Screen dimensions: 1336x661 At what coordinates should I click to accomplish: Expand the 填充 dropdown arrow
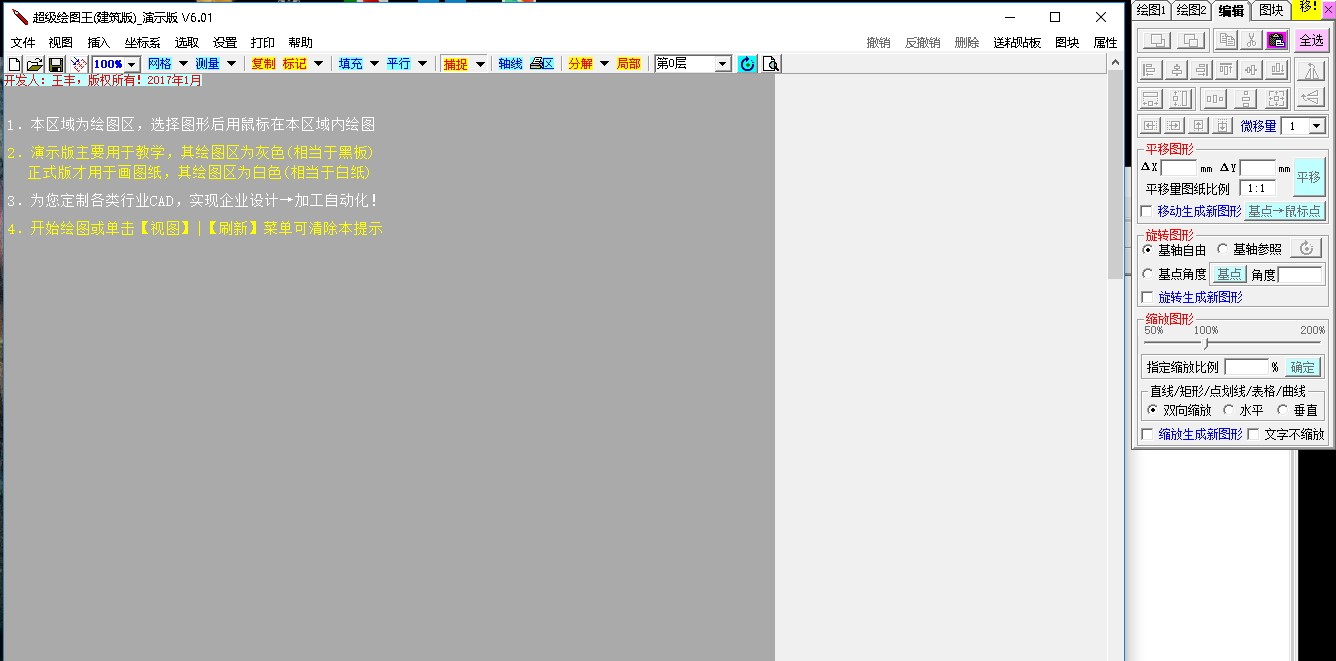(375, 64)
